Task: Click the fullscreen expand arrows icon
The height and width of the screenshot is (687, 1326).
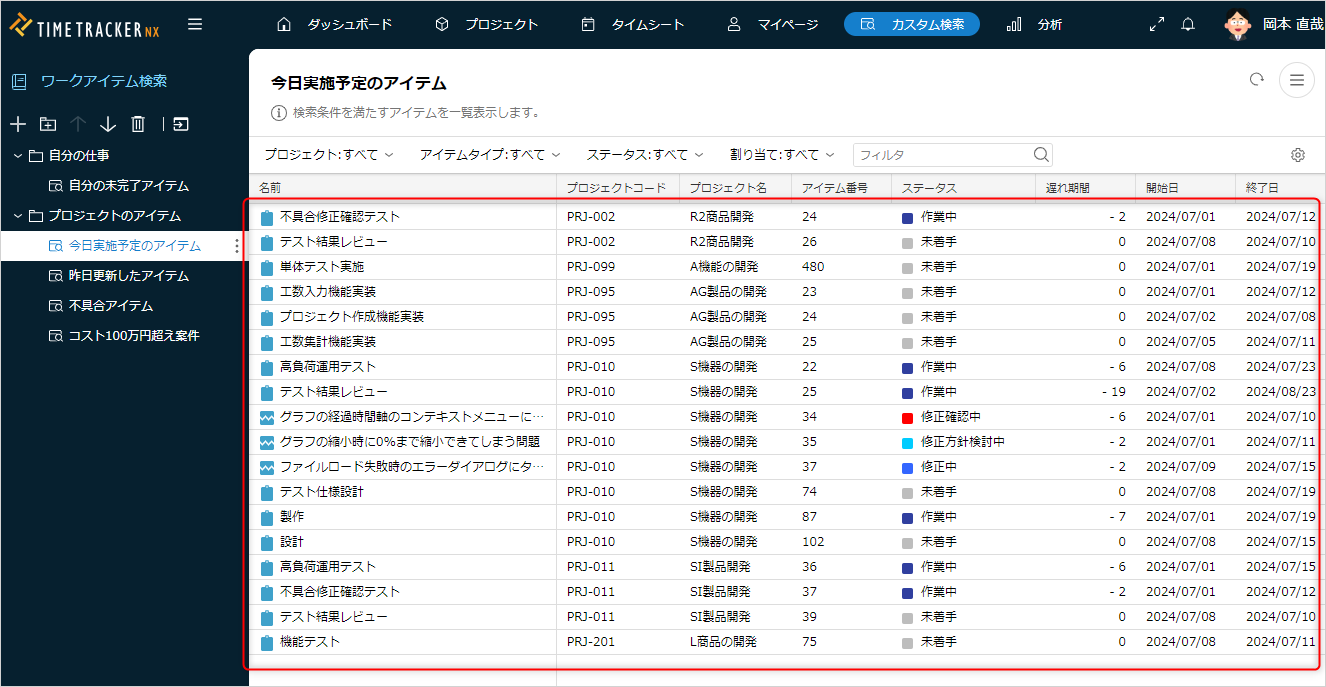Action: (1157, 24)
